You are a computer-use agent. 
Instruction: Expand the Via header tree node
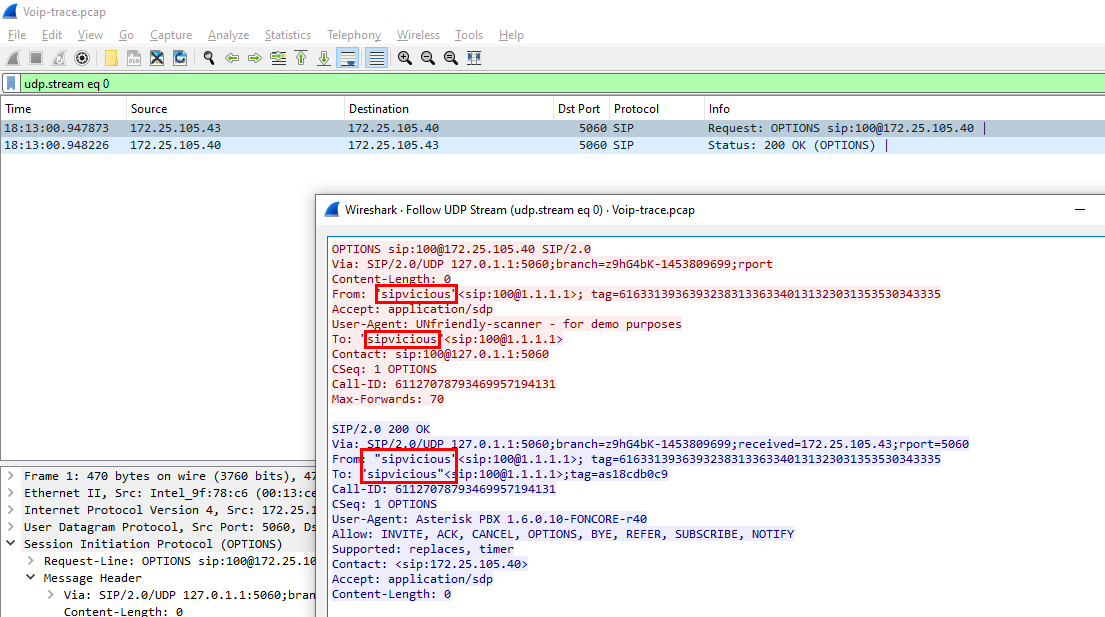tap(50, 595)
